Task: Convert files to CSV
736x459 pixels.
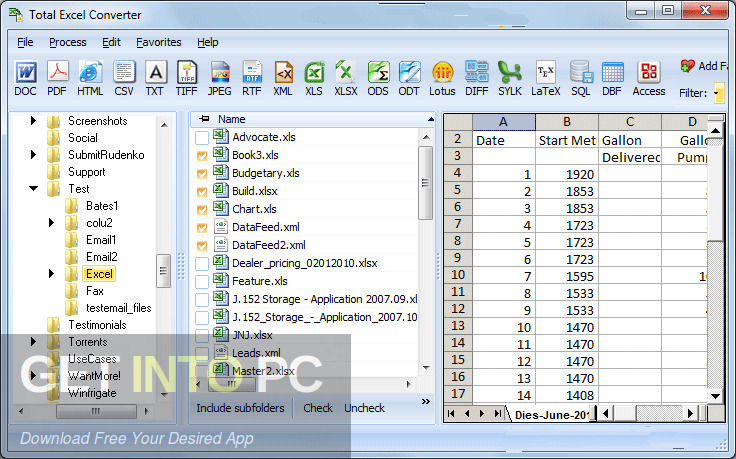Action: pyautogui.click(x=124, y=78)
